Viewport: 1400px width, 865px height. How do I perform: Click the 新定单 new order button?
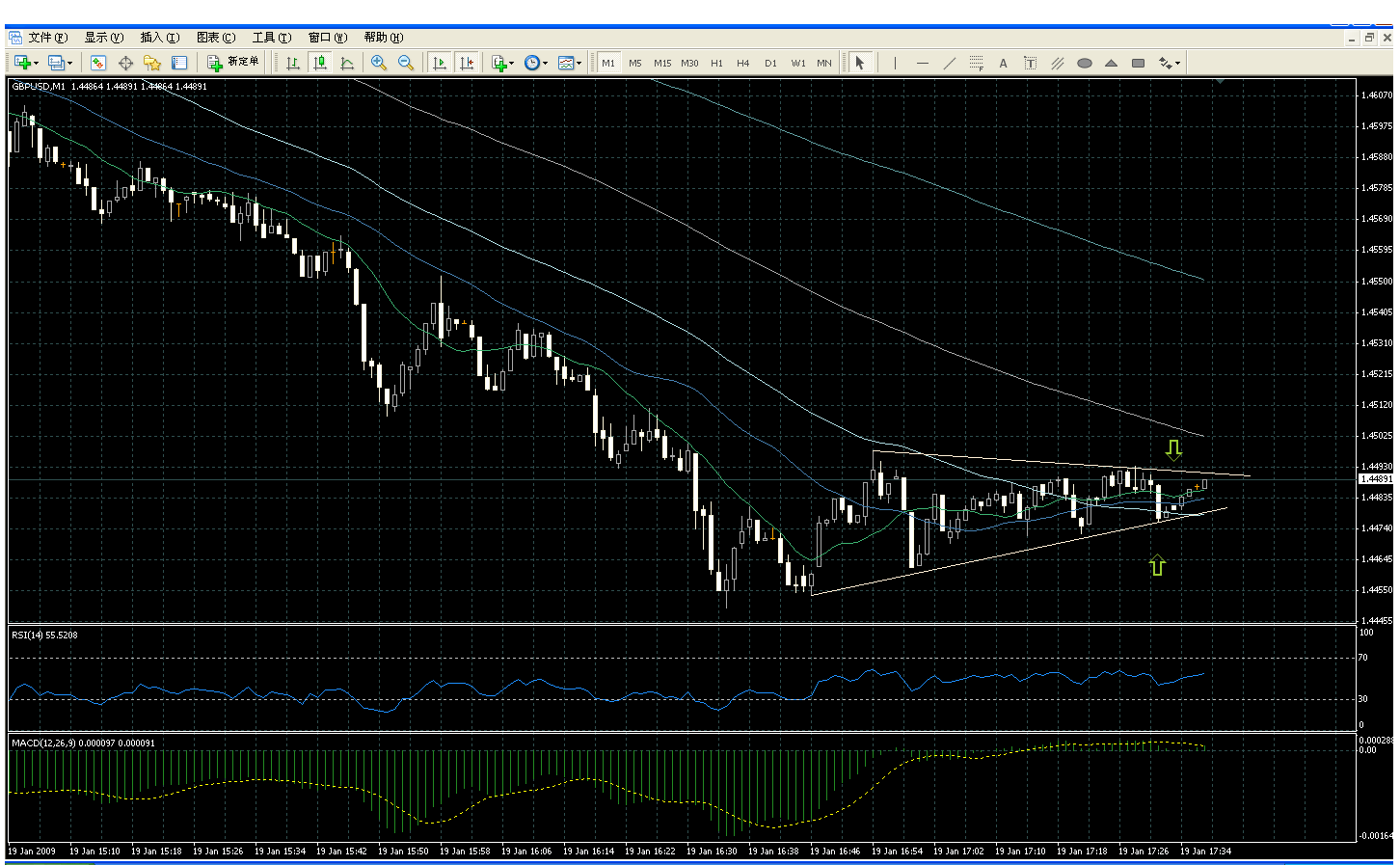[x=234, y=63]
